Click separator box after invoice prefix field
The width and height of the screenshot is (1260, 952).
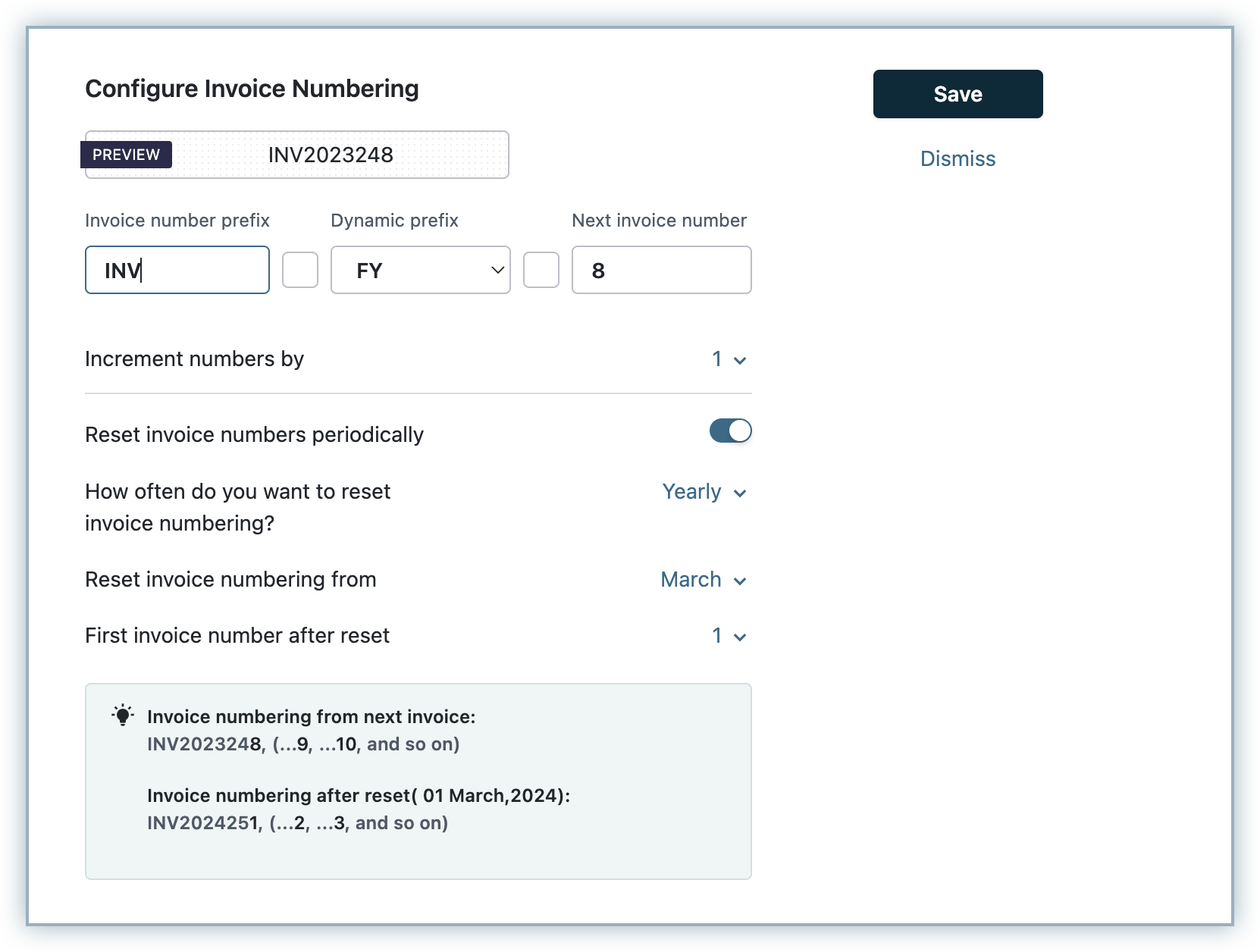click(300, 271)
